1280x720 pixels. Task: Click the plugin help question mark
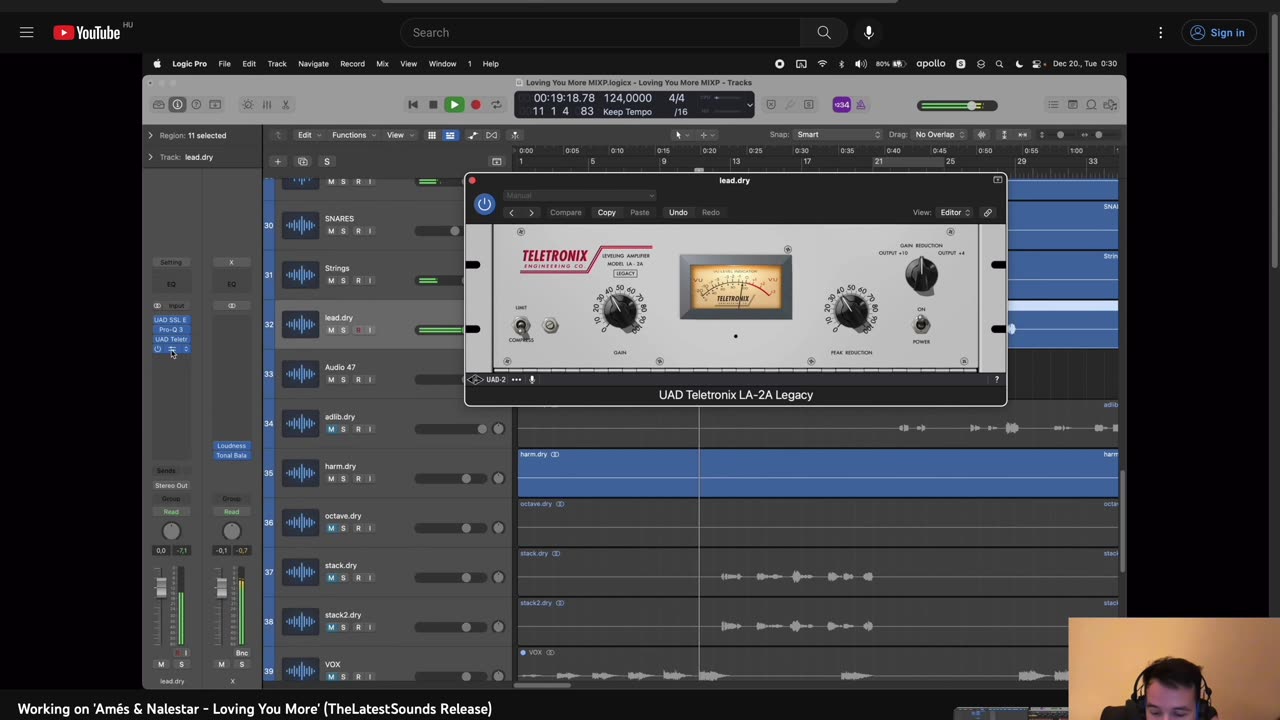point(996,379)
